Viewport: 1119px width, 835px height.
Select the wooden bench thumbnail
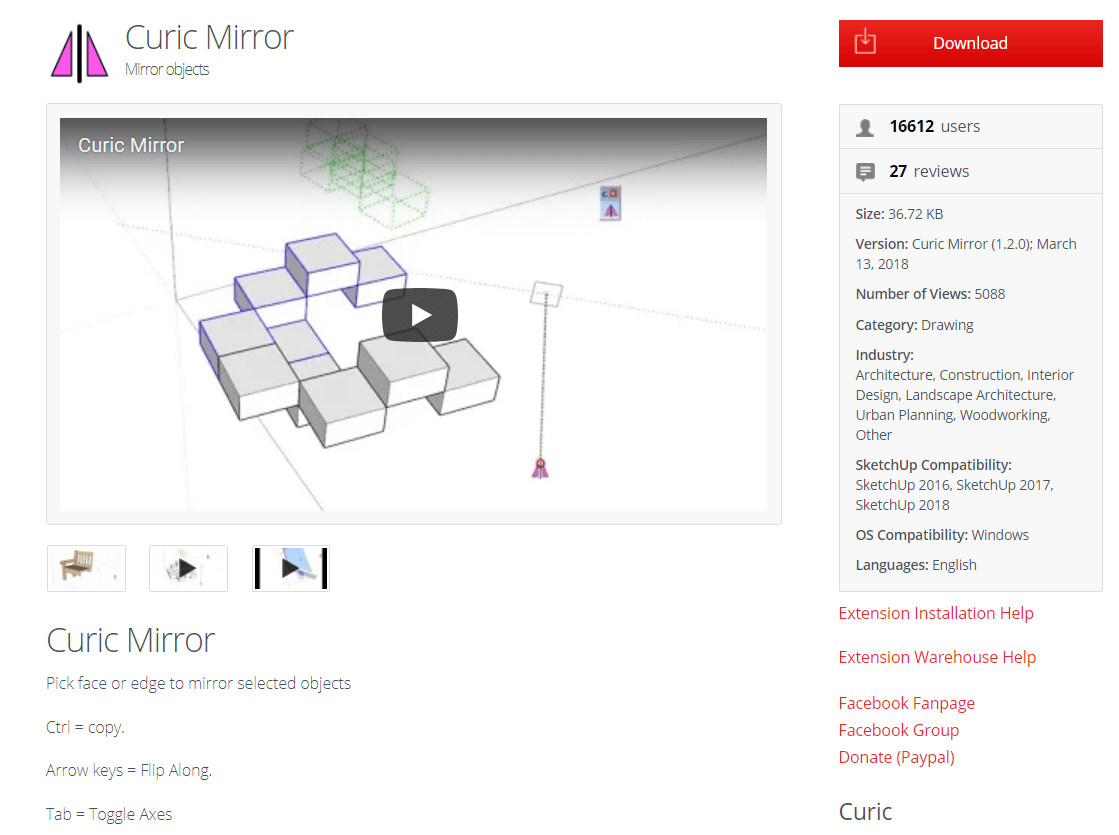pyautogui.click(x=86, y=568)
